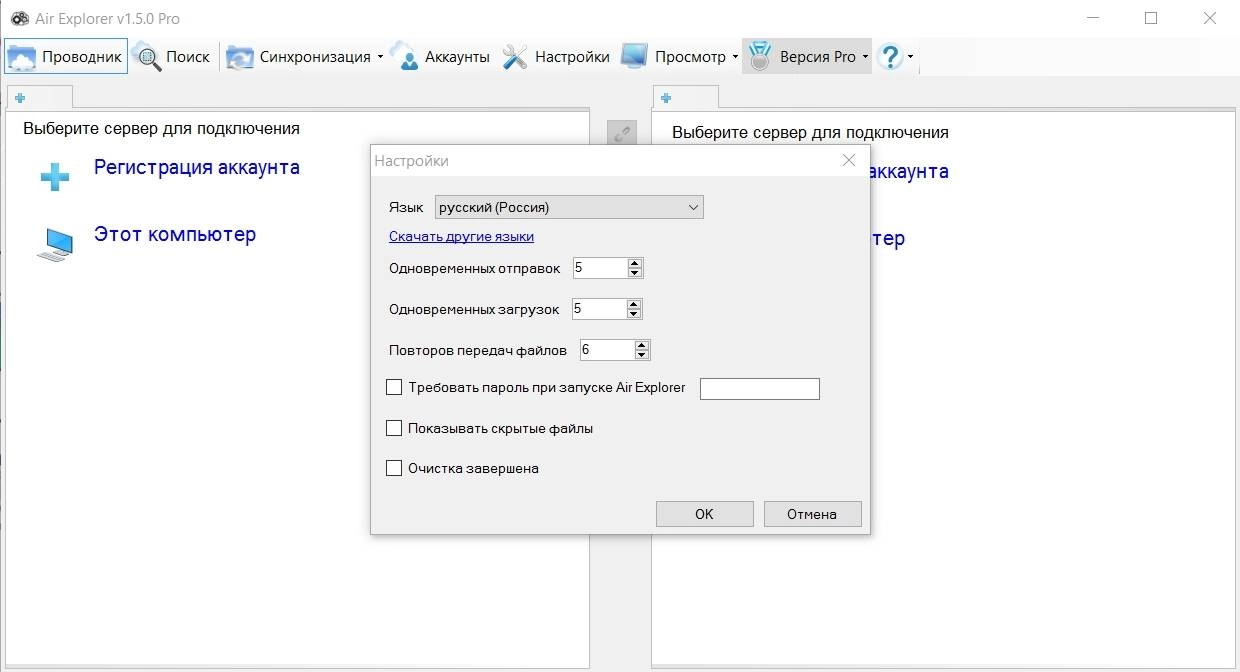Increase Одновременных отправок value

click(635, 263)
